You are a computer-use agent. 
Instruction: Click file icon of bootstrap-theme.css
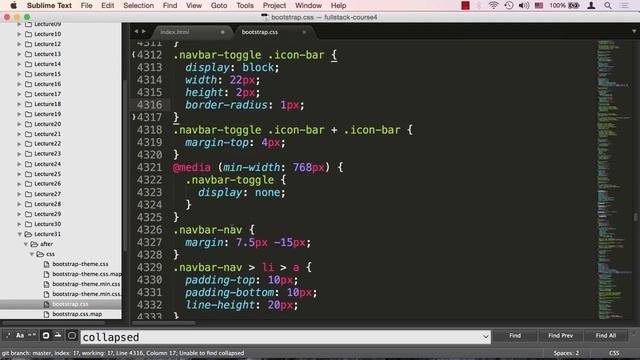[x=46, y=264]
